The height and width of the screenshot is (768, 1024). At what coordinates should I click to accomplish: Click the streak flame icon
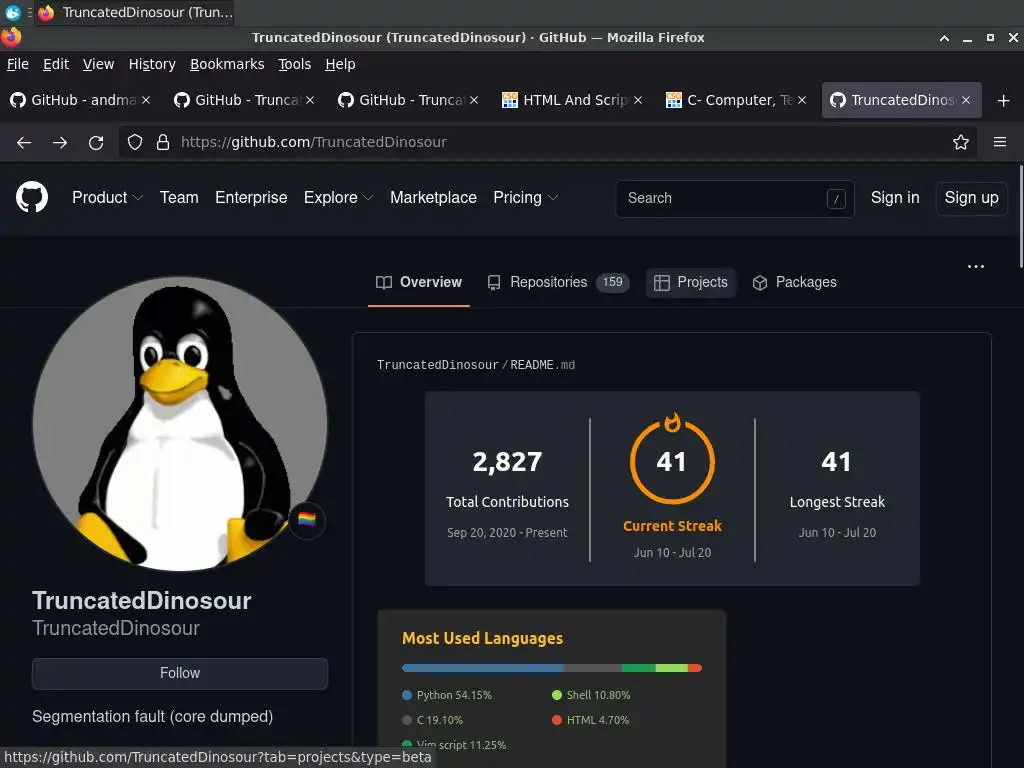pos(672,423)
